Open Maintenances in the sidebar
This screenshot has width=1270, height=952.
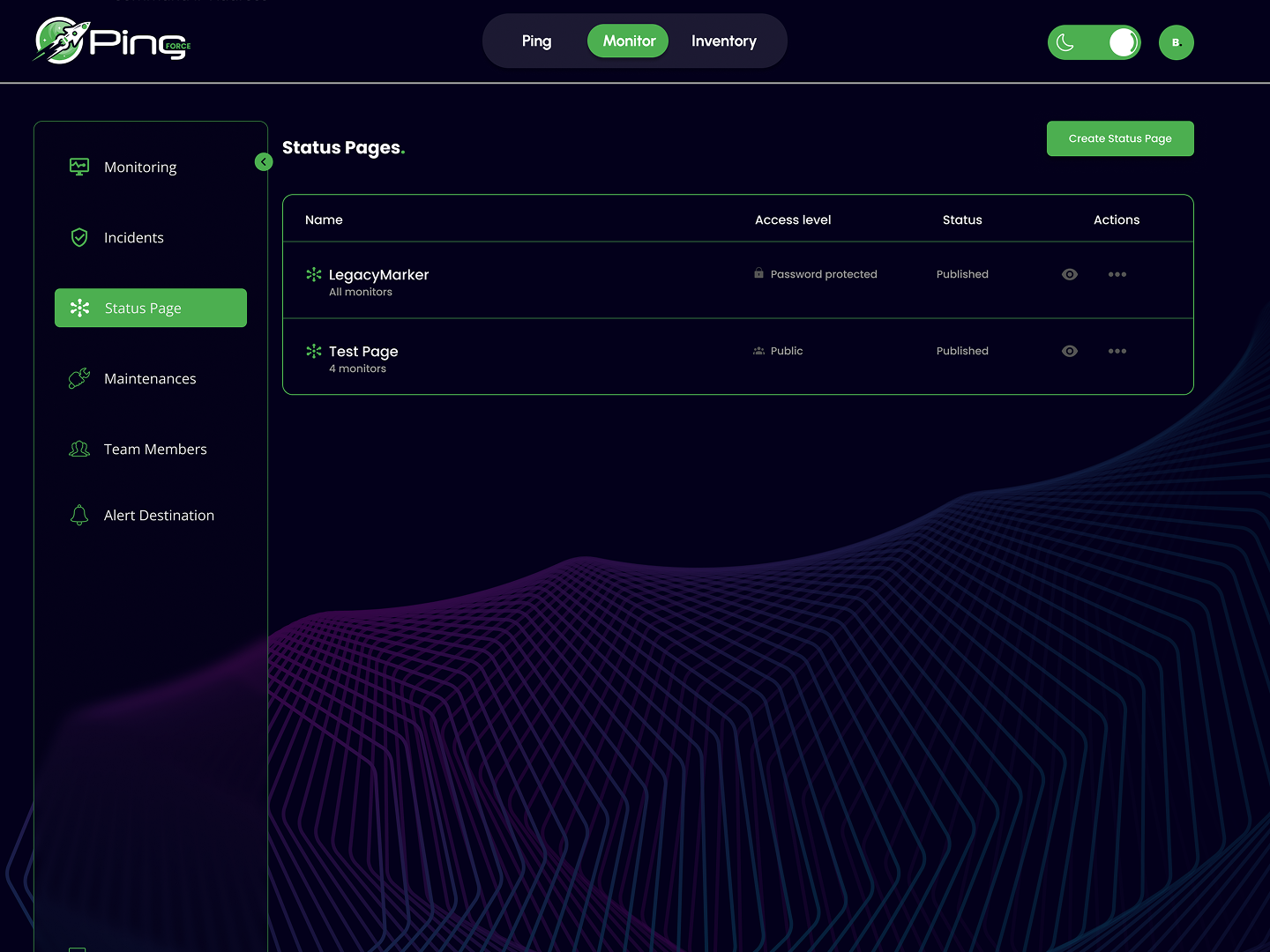[x=151, y=378]
